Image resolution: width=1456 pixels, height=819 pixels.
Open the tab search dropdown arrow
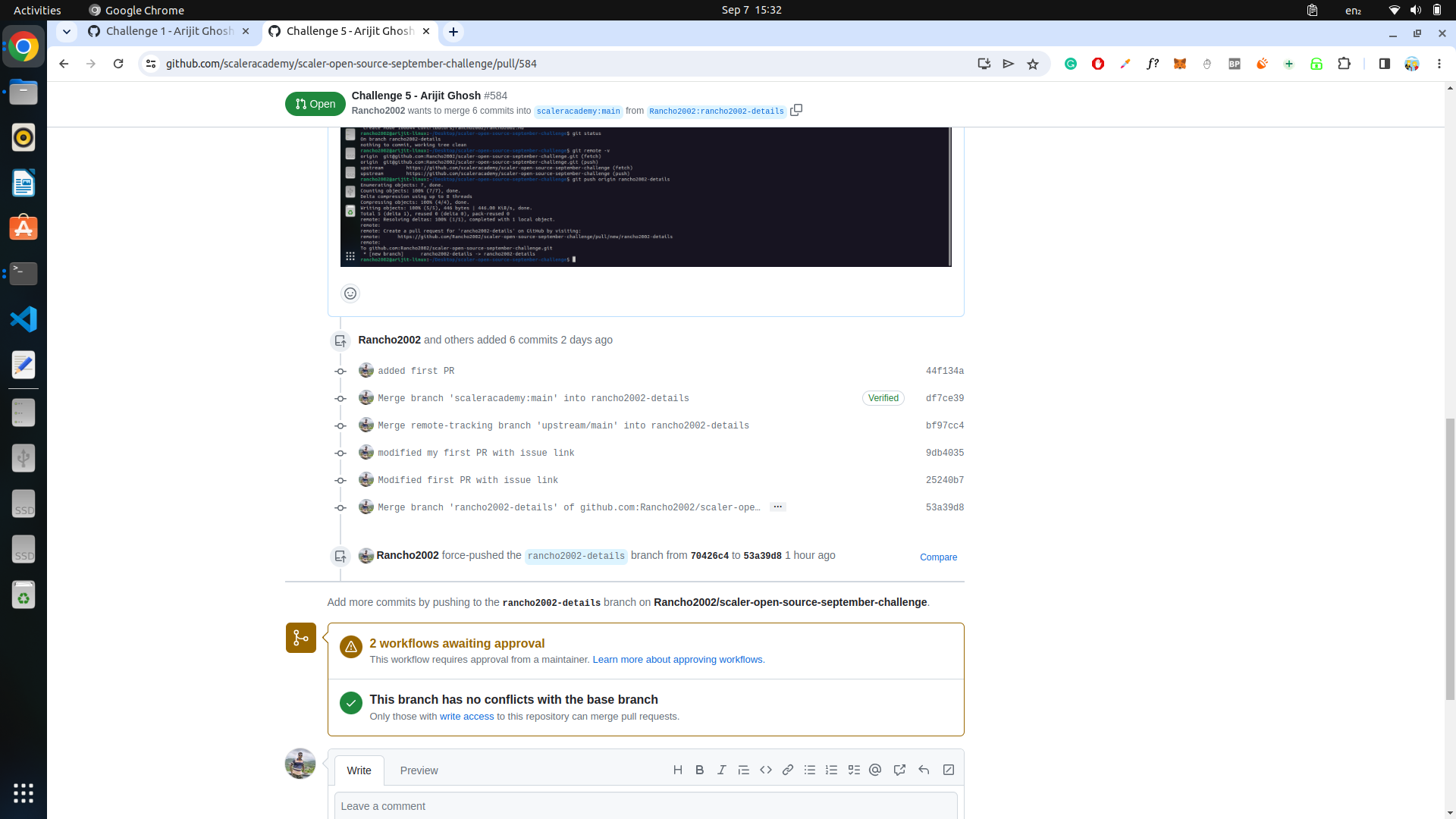coord(67,32)
